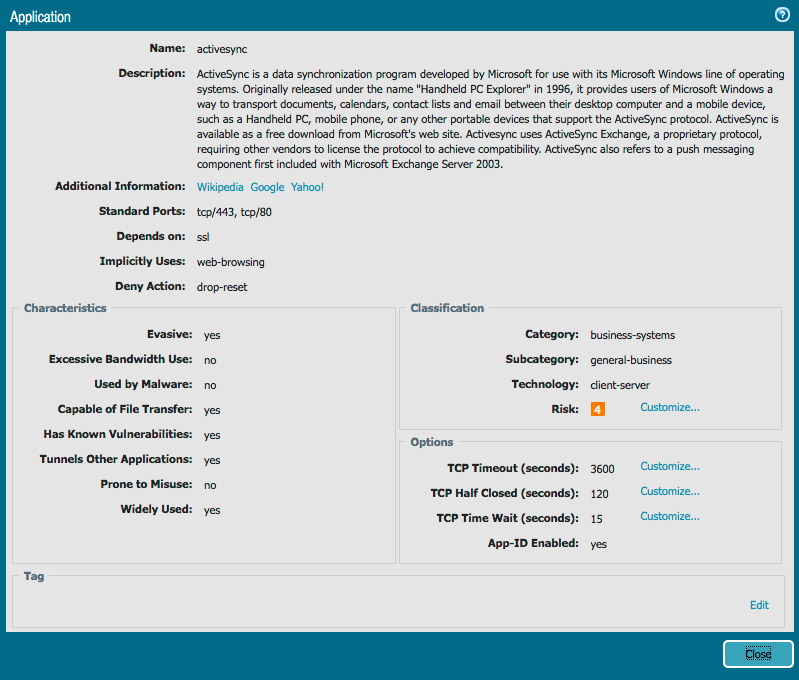Customize the TCP Half Closed value
The image size is (799, 680).
(670, 491)
